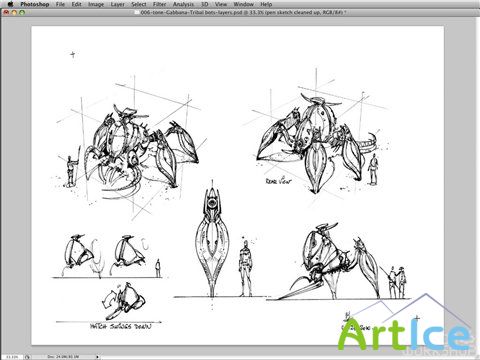Viewport: 480px width, 360px height.
Task: Open the Select menu
Action: pos(139,4)
